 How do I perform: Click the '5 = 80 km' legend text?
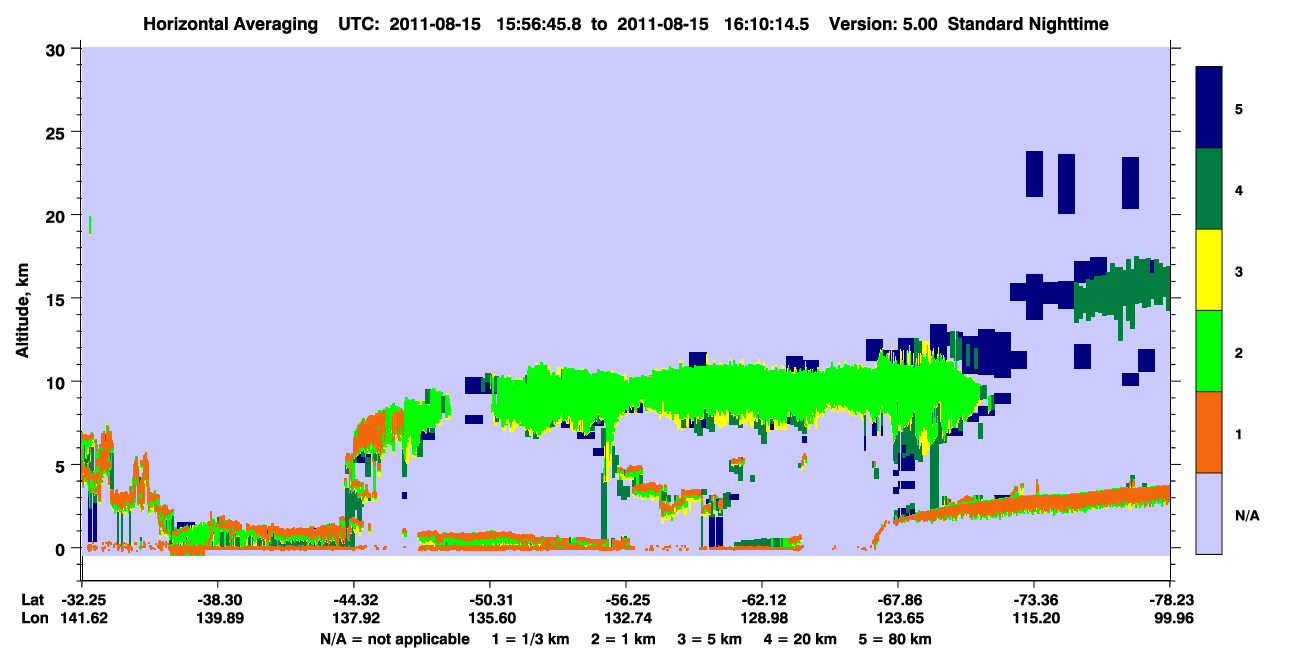896,639
